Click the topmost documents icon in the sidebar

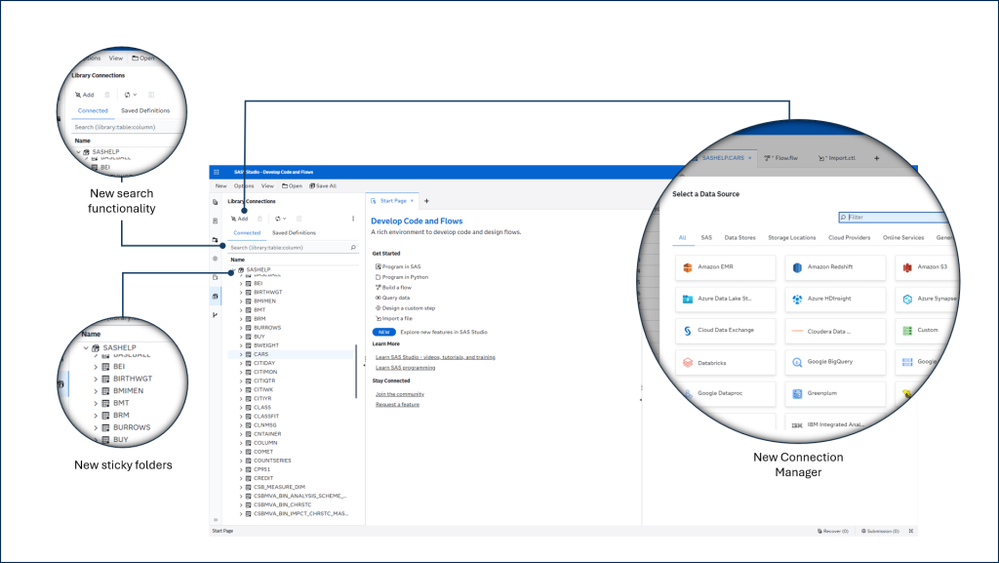pos(215,202)
